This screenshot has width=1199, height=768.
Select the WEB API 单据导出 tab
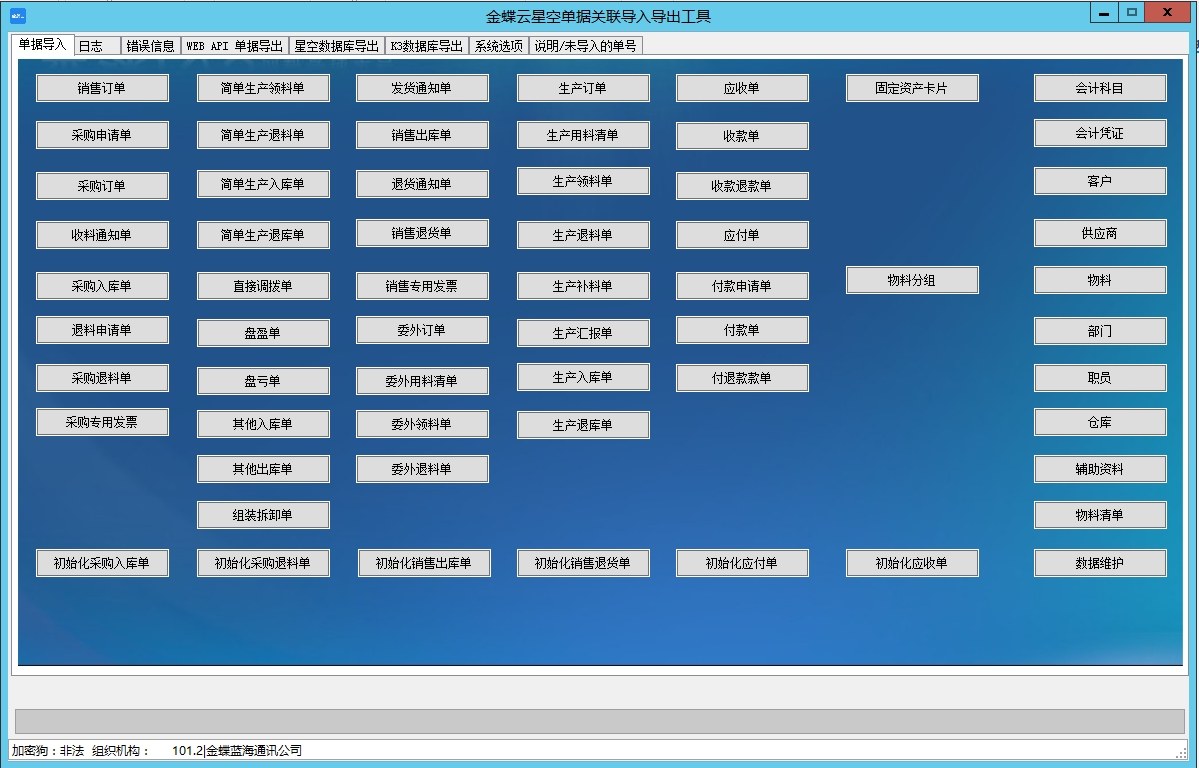coord(235,46)
